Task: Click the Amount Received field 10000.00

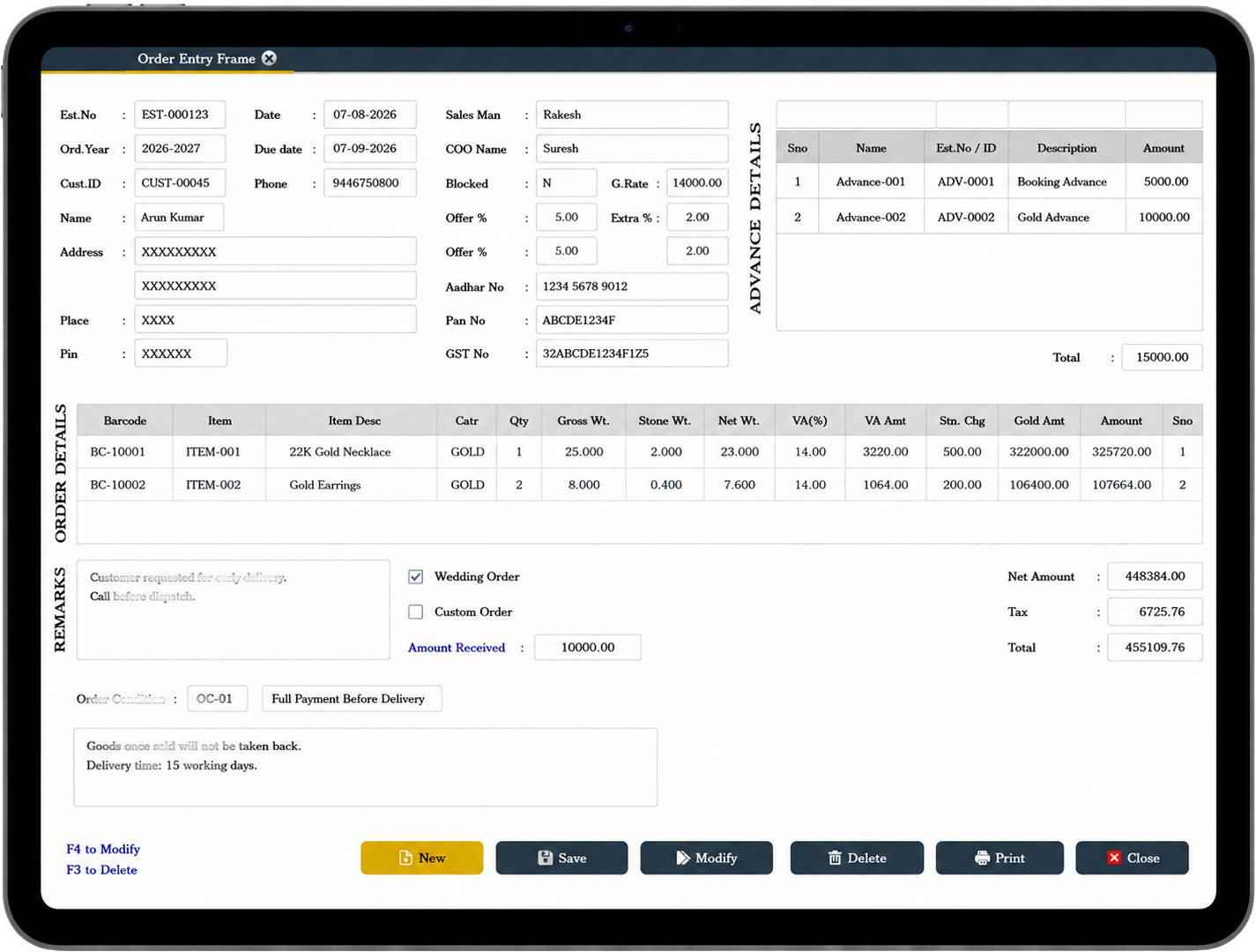Action: click(x=588, y=647)
